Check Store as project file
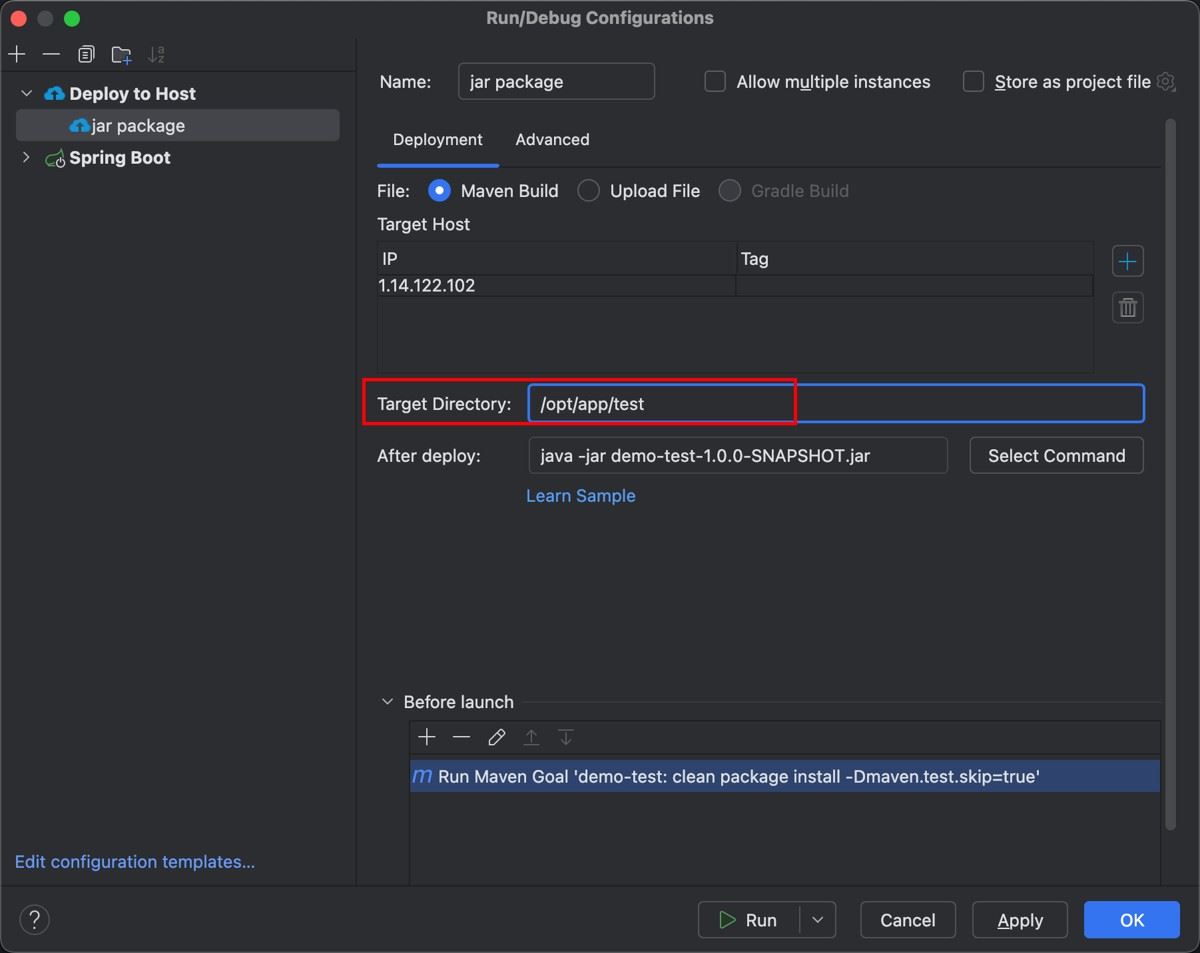Screen dimensions: 1200x953 [x=973, y=82]
